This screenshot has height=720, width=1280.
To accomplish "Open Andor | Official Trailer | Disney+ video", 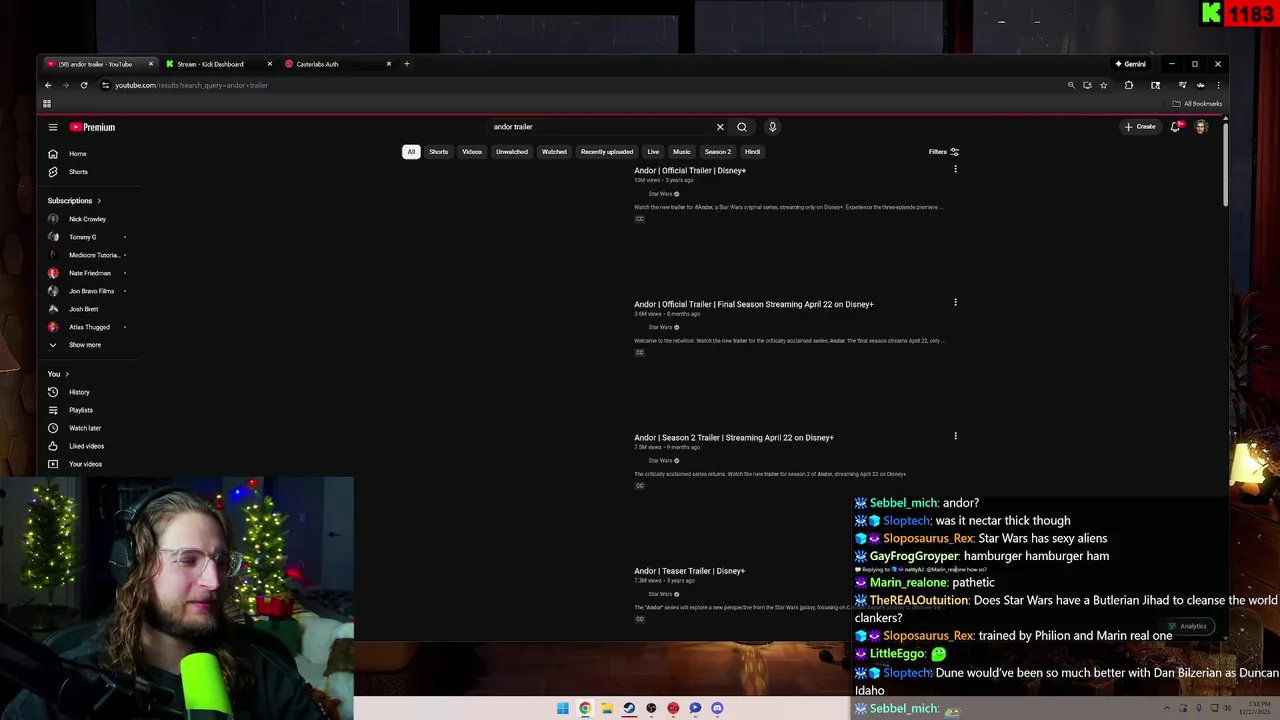I will tap(690, 171).
